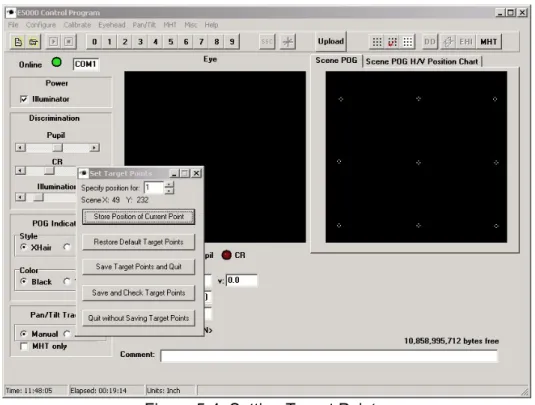Image resolution: width=535 pixels, height=405 pixels.
Task: Click the v: 0.0 value field
Action: [x=242, y=280]
